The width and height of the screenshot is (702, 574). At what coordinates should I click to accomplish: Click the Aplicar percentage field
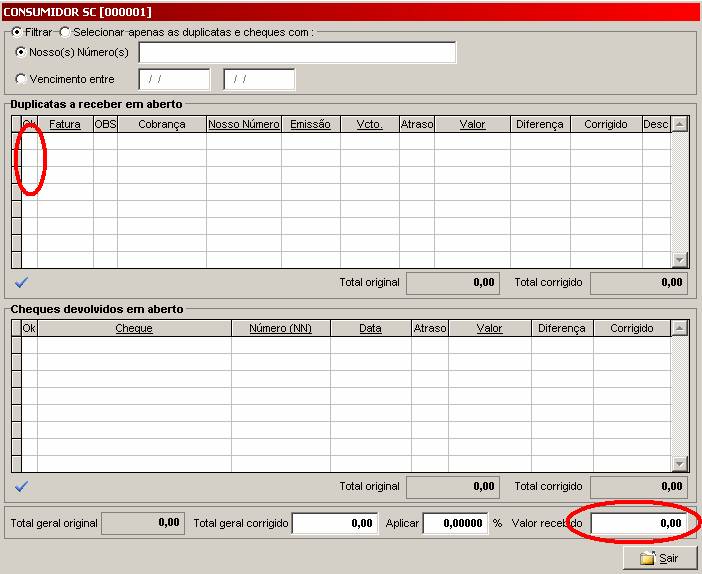coord(455,523)
